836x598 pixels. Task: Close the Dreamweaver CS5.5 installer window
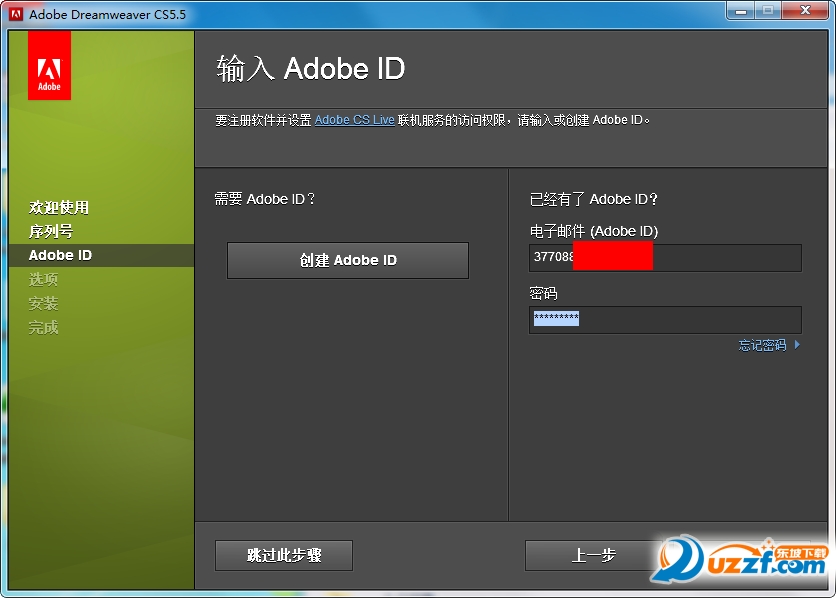[805, 11]
